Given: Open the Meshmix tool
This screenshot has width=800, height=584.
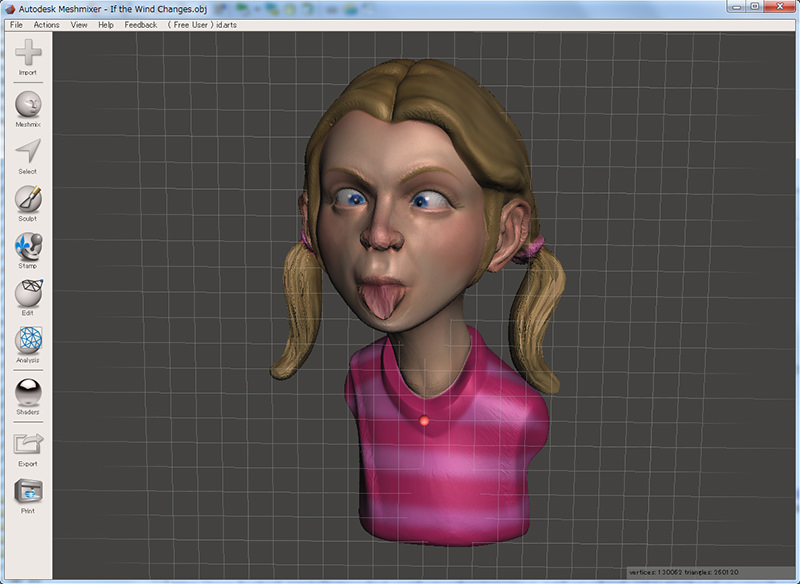Looking at the screenshot, I should click(x=28, y=105).
